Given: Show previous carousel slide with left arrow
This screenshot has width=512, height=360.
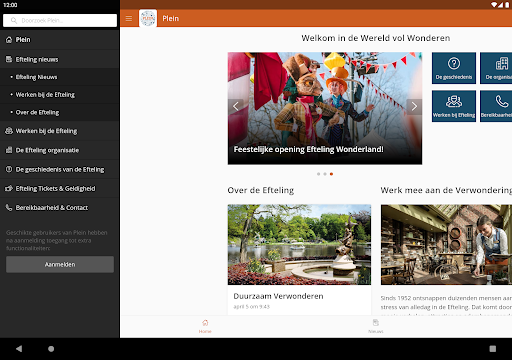Looking at the screenshot, I should (x=236, y=107).
